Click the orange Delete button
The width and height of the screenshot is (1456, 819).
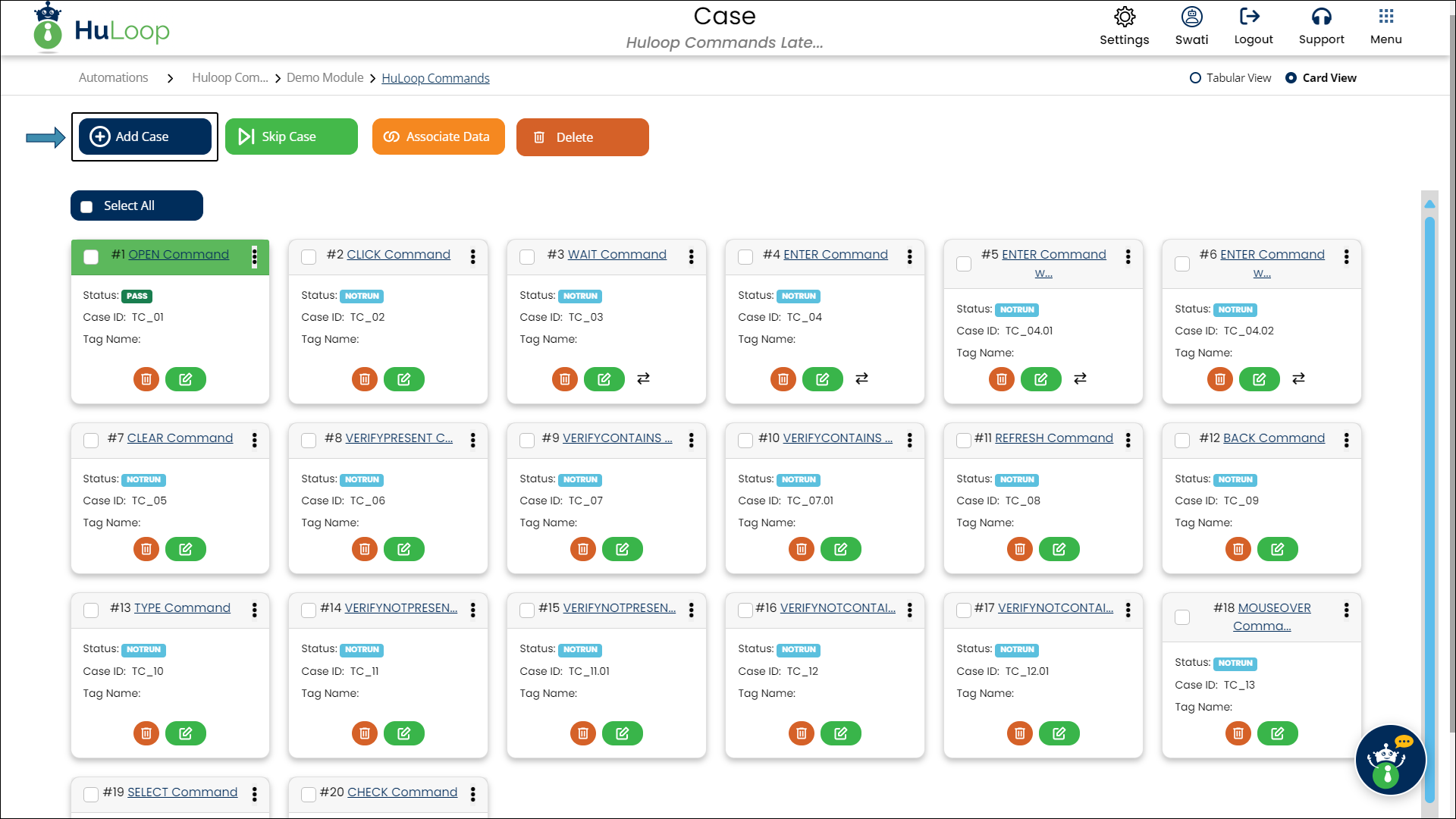(582, 137)
